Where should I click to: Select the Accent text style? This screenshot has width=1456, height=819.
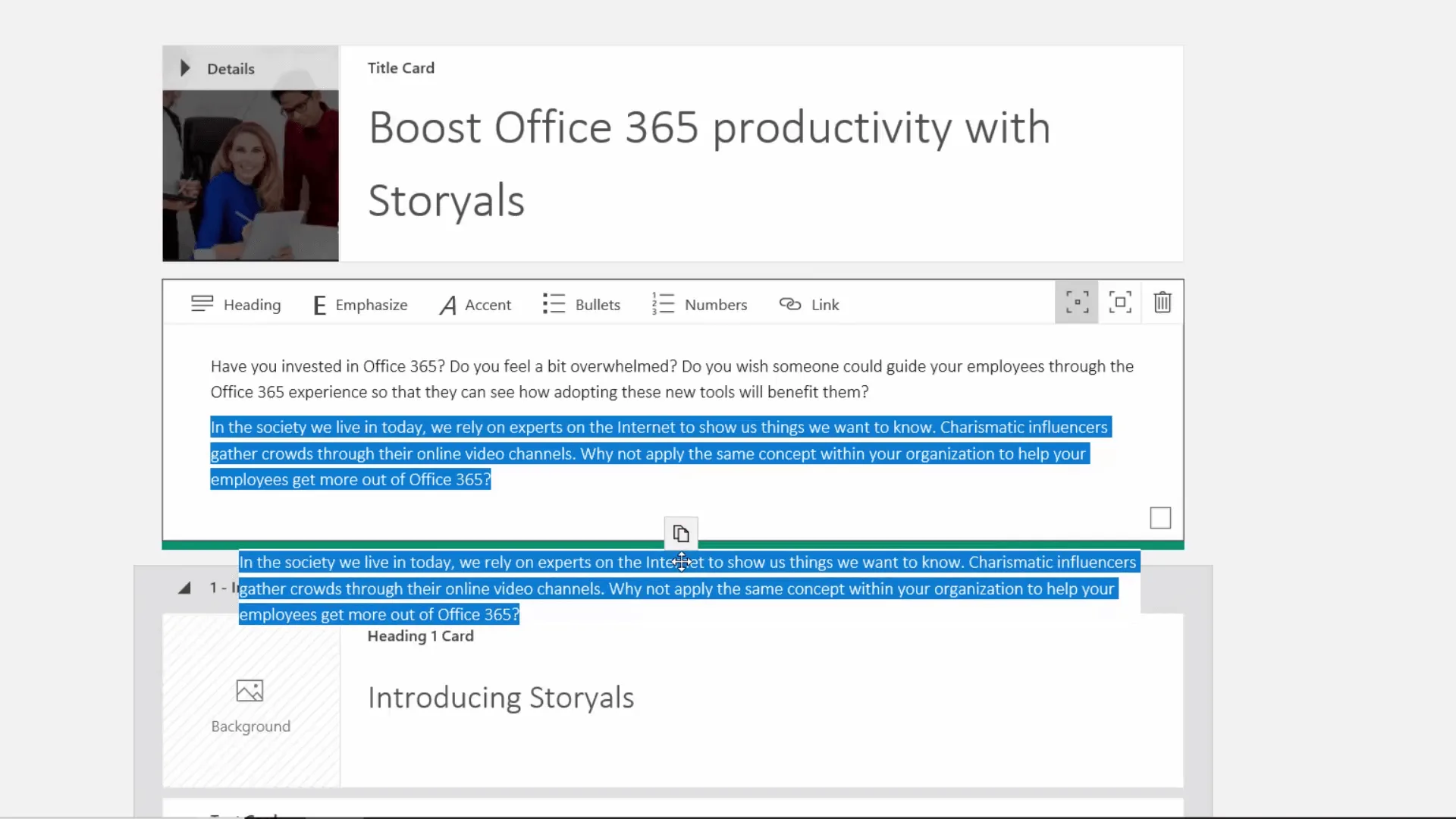point(475,304)
